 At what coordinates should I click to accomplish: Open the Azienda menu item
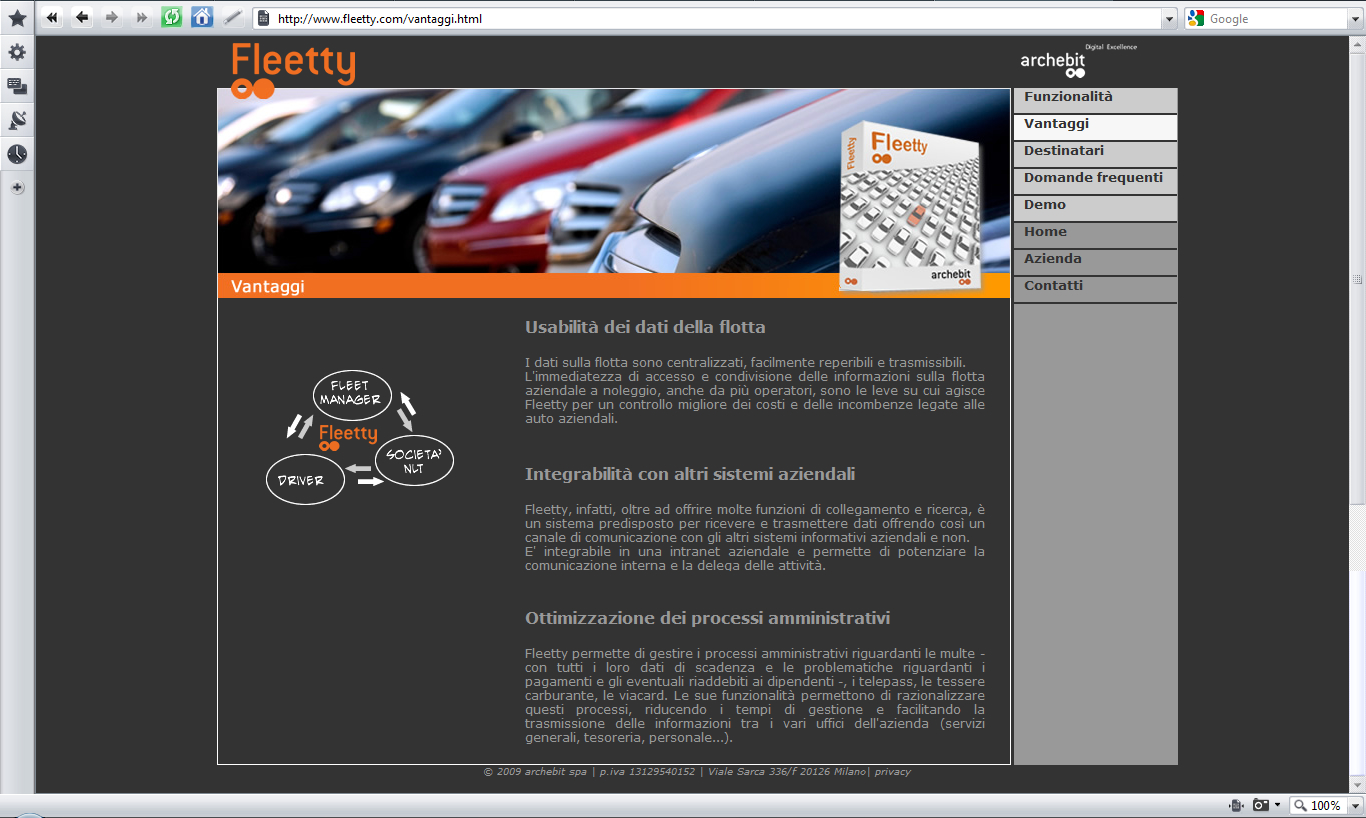click(1095, 262)
